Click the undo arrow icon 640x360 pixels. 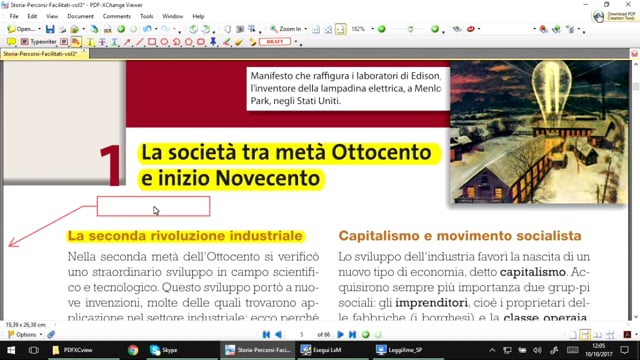pyautogui.click(x=147, y=29)
